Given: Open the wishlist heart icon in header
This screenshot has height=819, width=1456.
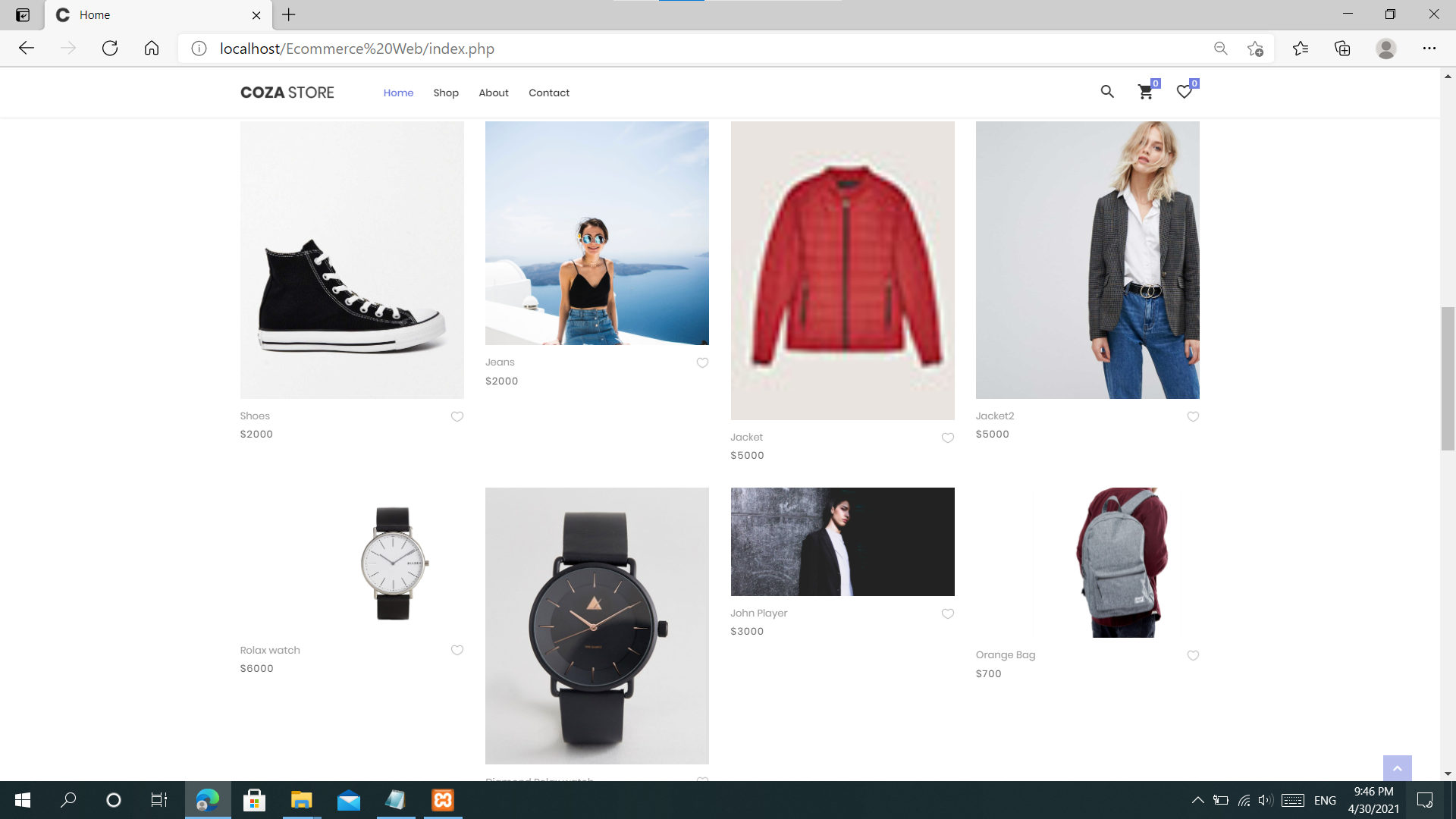Looking at the screenshot, I should [1184, 92].
